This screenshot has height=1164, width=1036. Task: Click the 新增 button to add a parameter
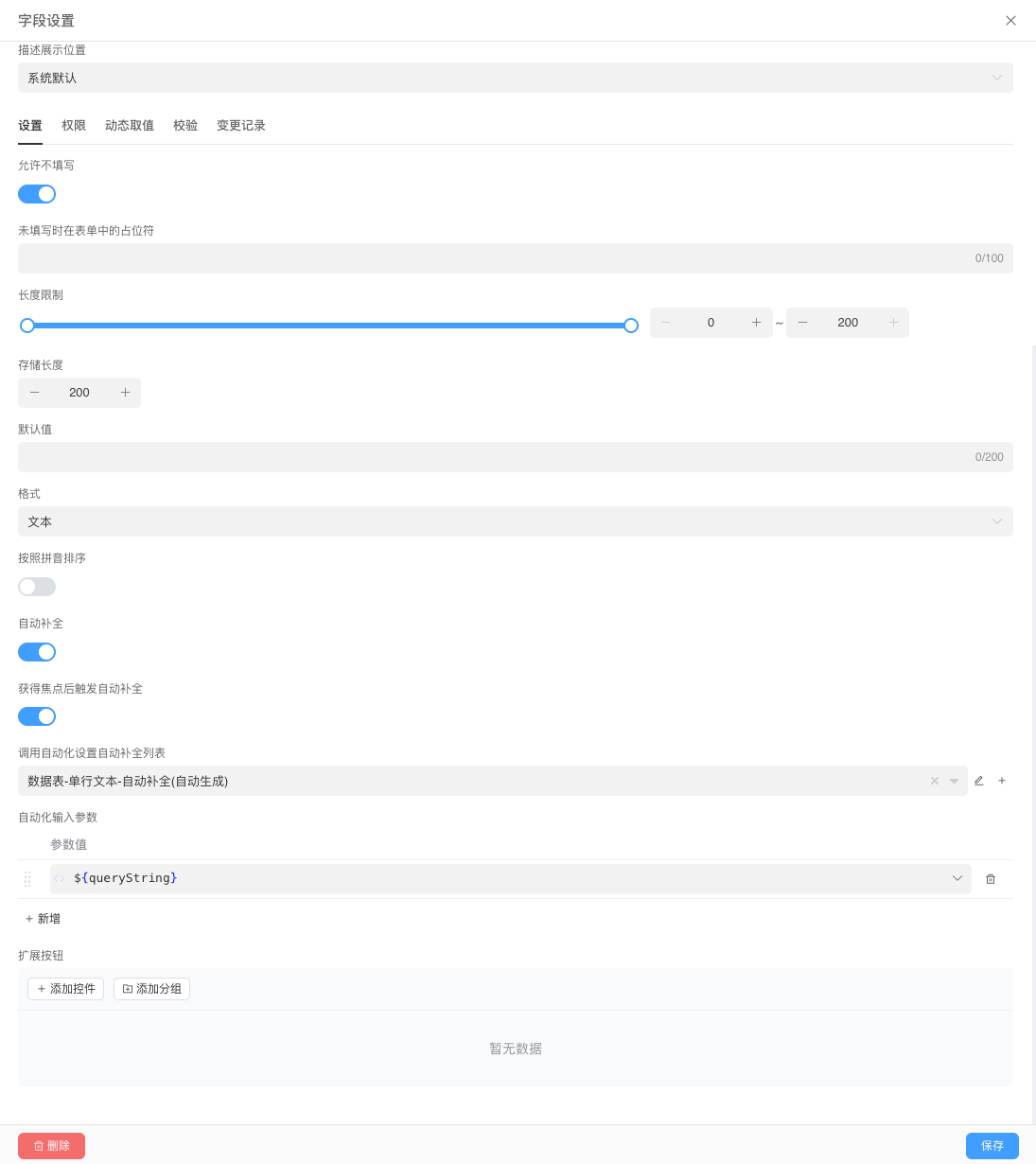(43, 918)
